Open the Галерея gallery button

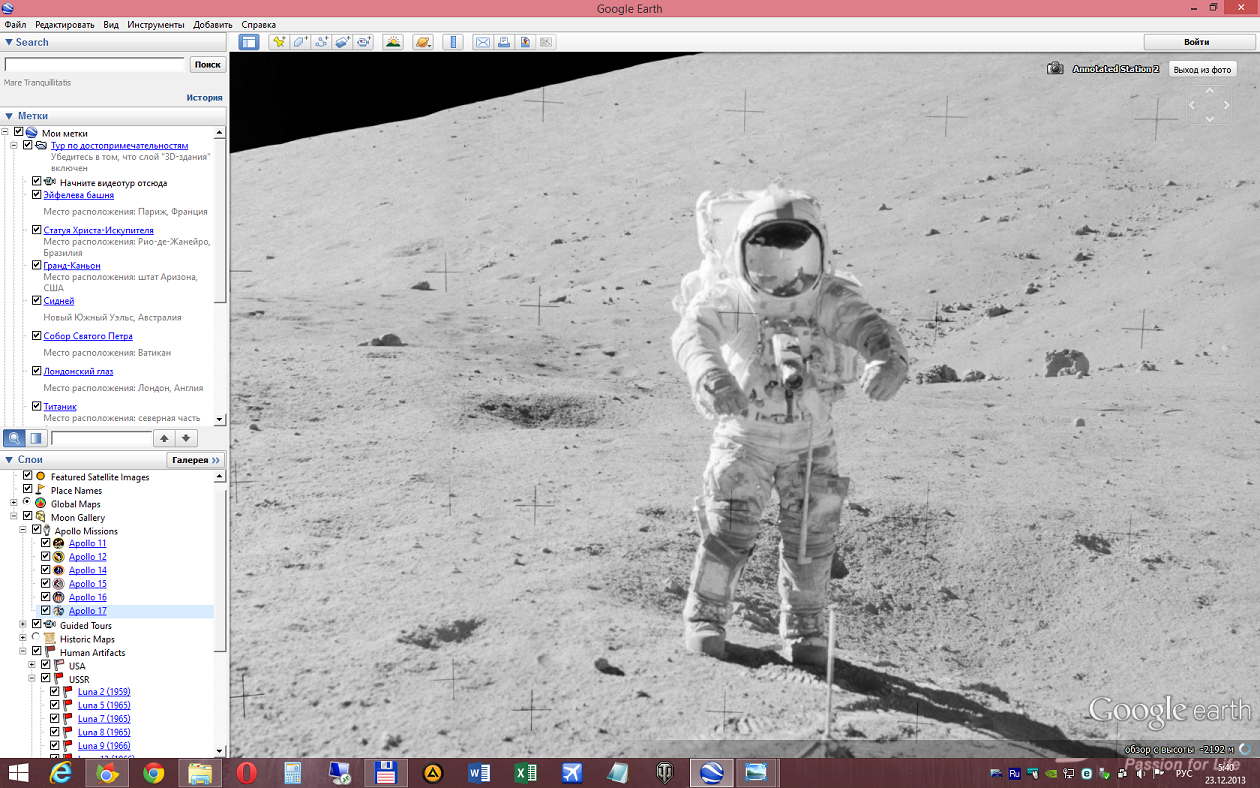pos(195,460)
